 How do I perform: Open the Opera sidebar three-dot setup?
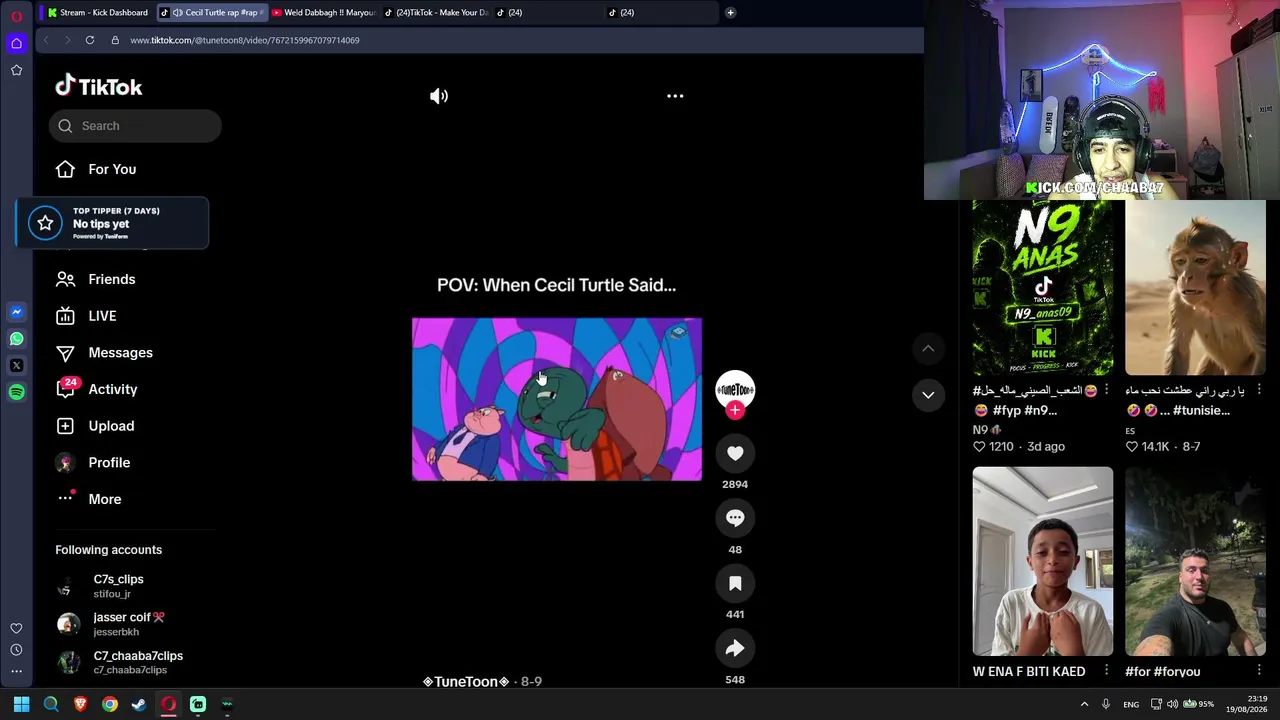[17, 672]
